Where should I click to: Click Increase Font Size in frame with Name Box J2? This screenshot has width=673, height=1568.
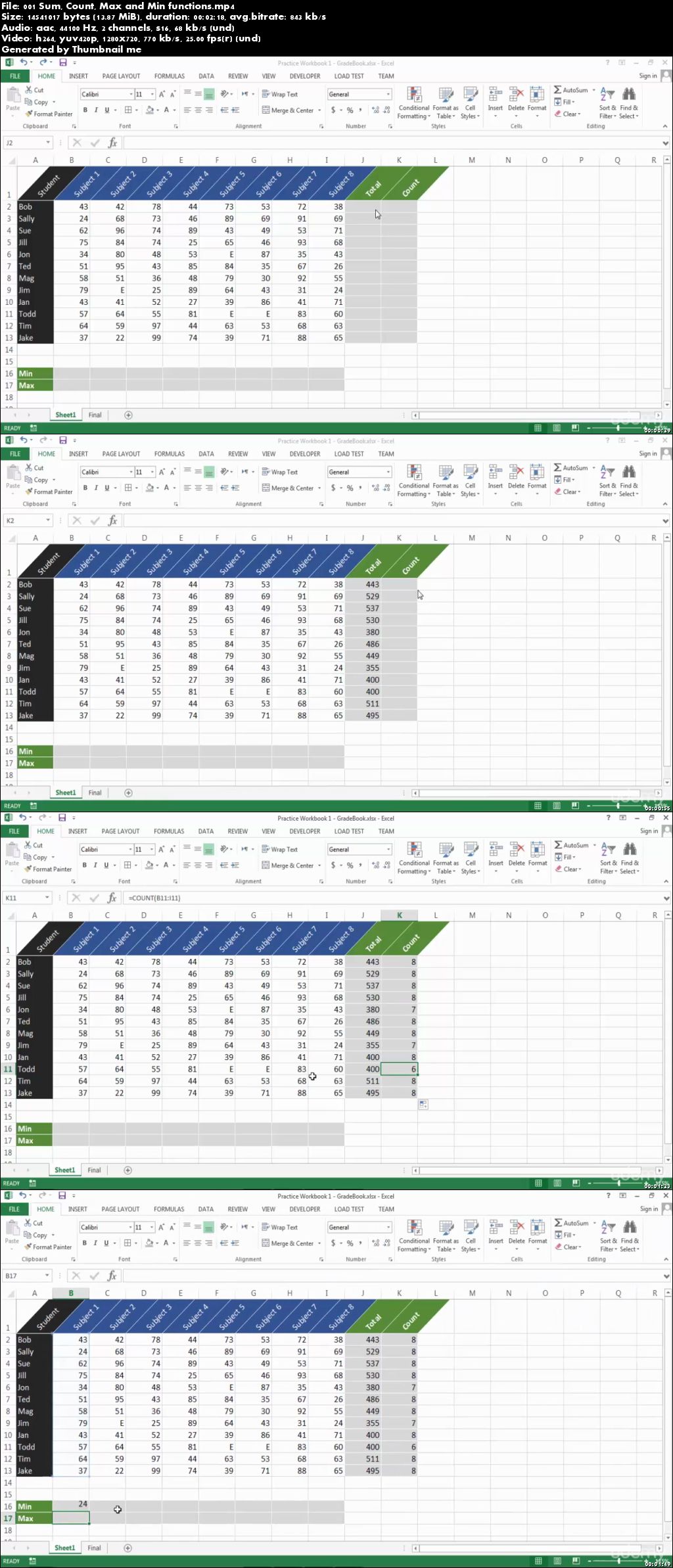click(x=162, y=94)
